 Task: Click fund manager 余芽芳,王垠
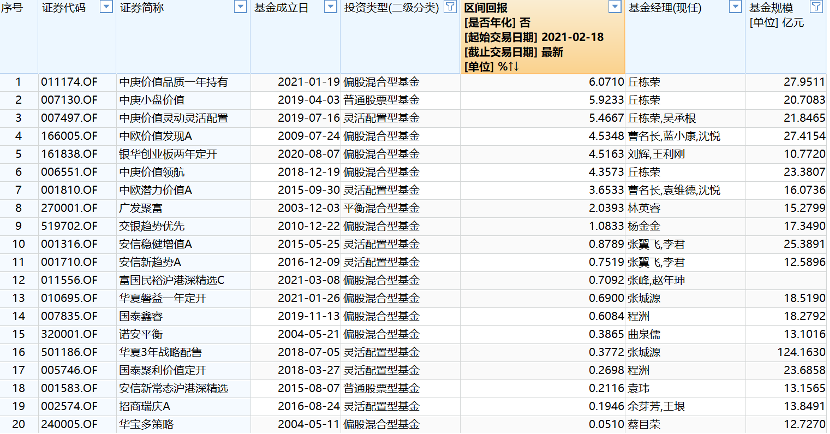656,406
